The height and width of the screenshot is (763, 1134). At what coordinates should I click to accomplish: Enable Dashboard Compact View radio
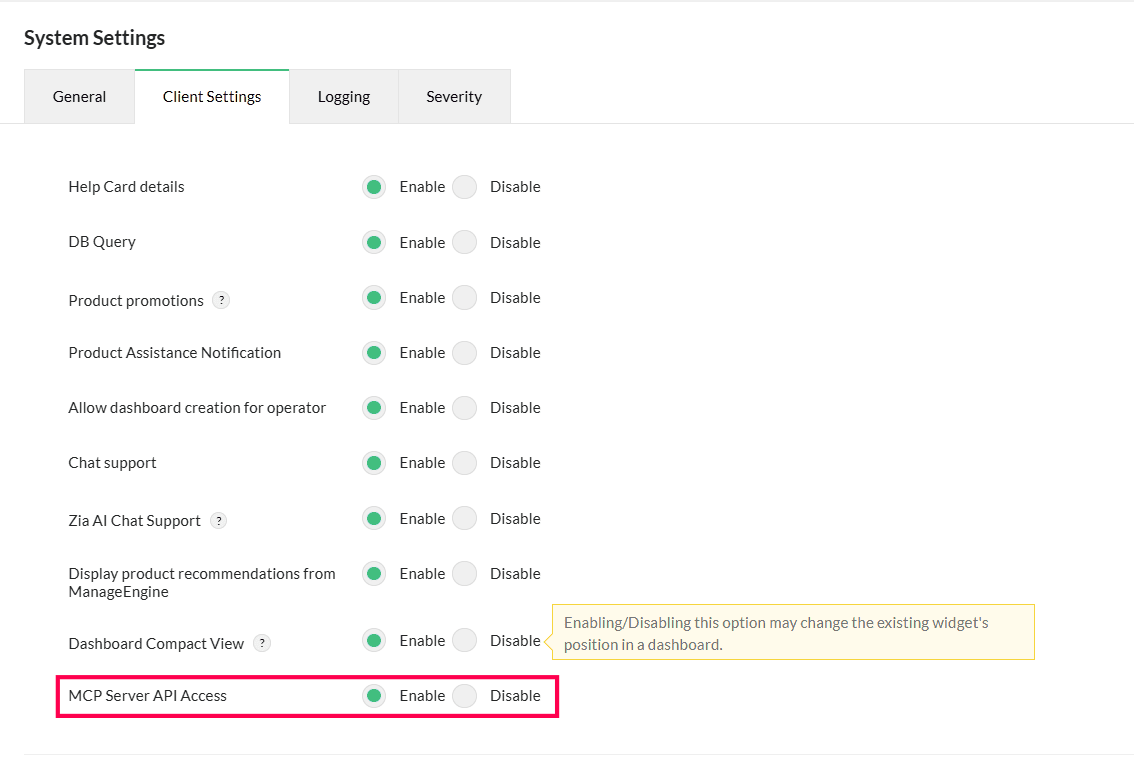coord(374,641)
